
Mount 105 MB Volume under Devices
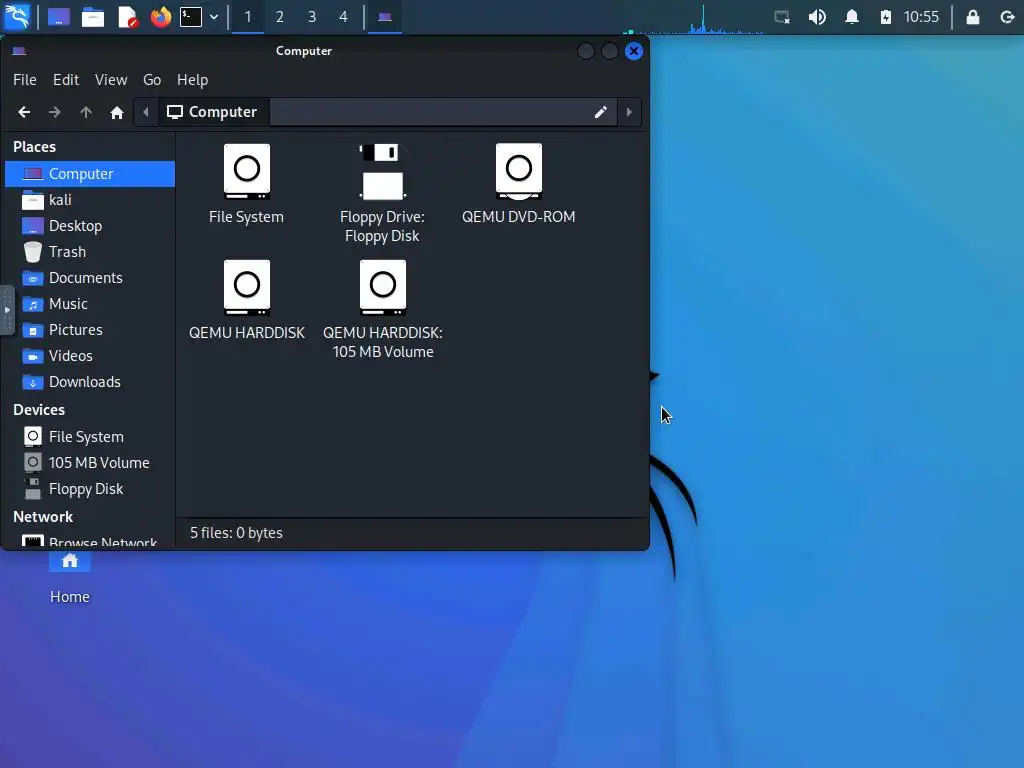(90, 463)
